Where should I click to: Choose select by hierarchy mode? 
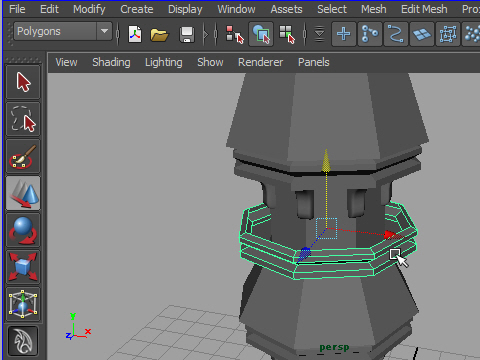point(235,34)
